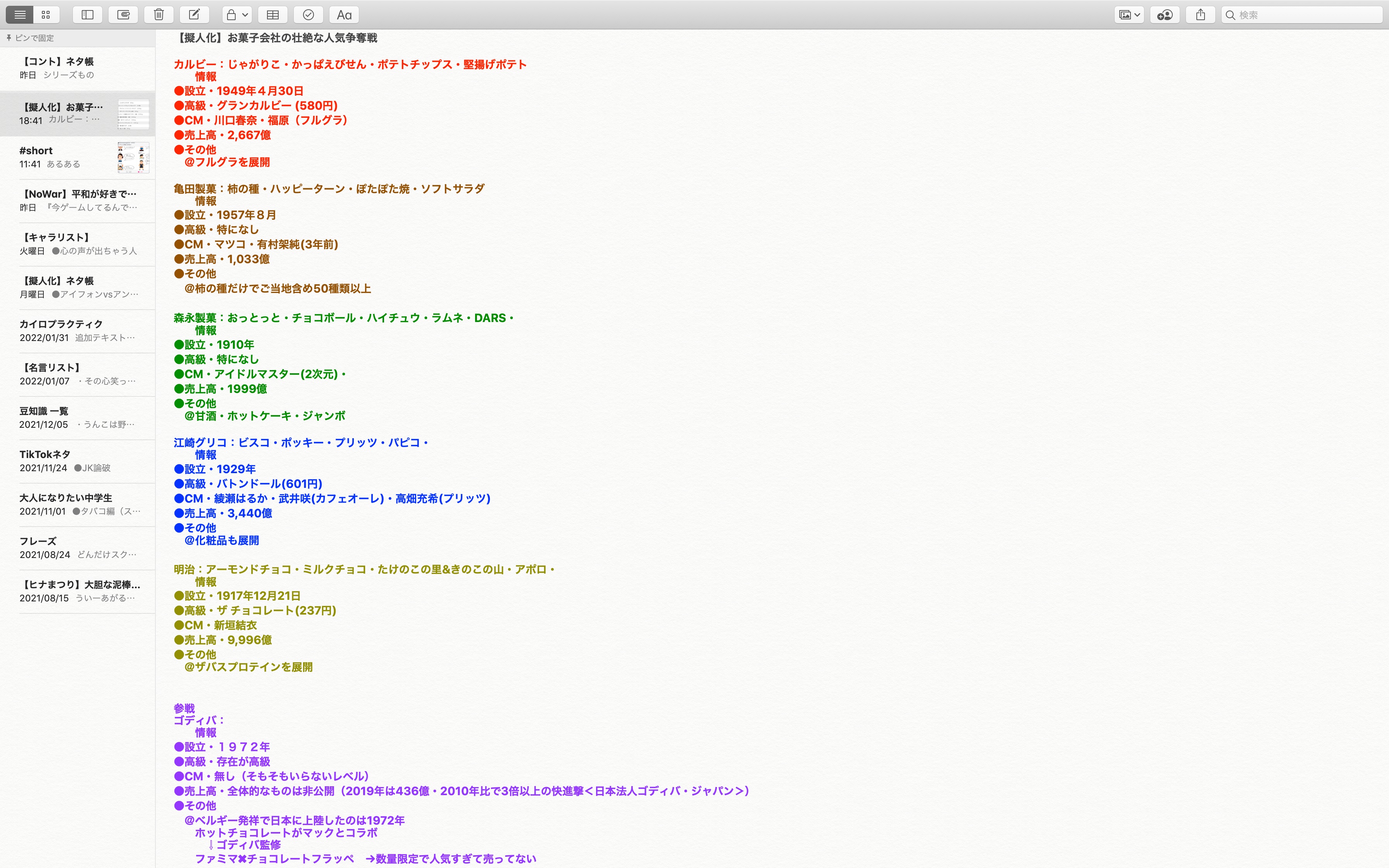Open the lock note dropdown
The height and width of the screenshot is (868, 1389).
tap(236, 15)
